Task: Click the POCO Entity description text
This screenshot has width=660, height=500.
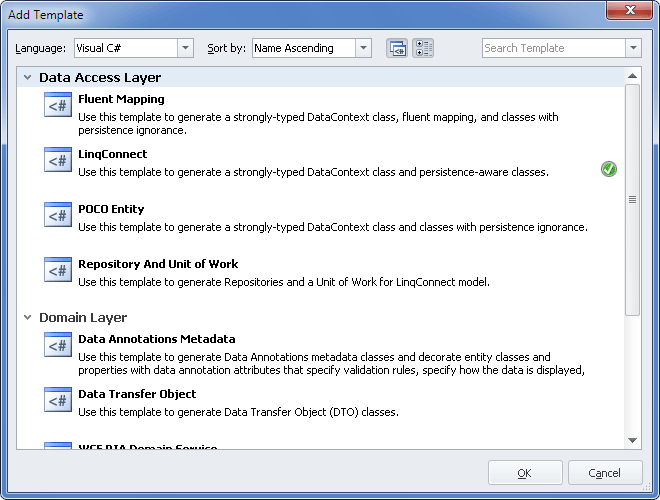Action: (333, 227)
